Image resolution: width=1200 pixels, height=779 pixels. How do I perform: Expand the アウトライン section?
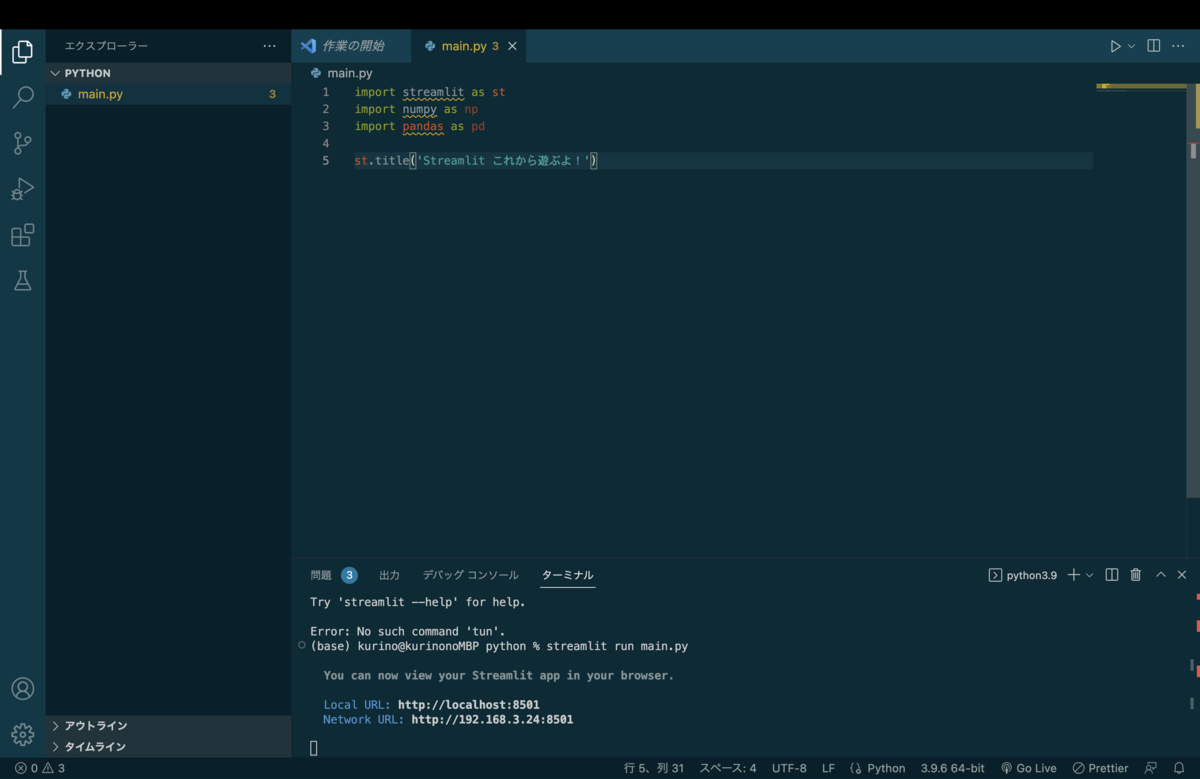[x=168, y=726]
